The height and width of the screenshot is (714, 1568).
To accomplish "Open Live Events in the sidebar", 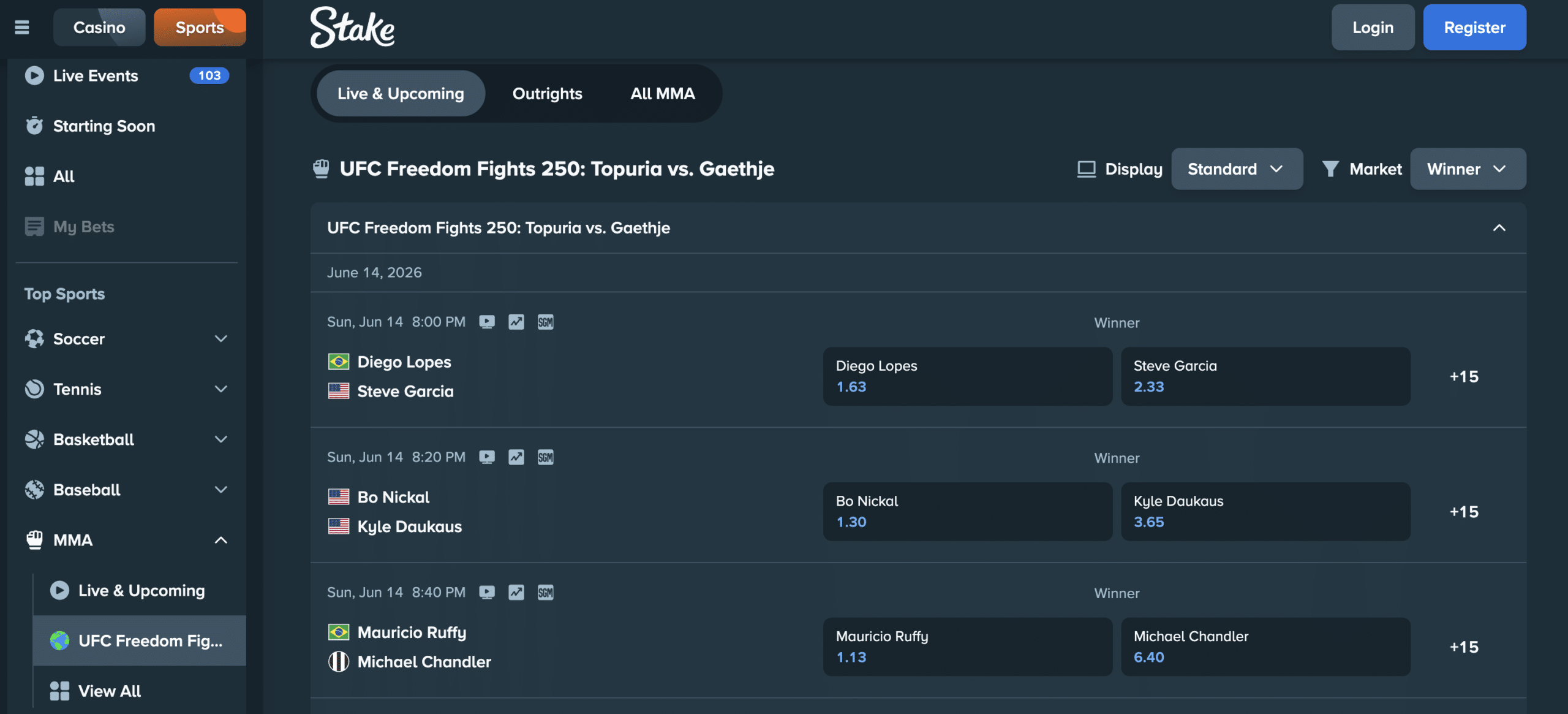I will [x=127, y=75].
